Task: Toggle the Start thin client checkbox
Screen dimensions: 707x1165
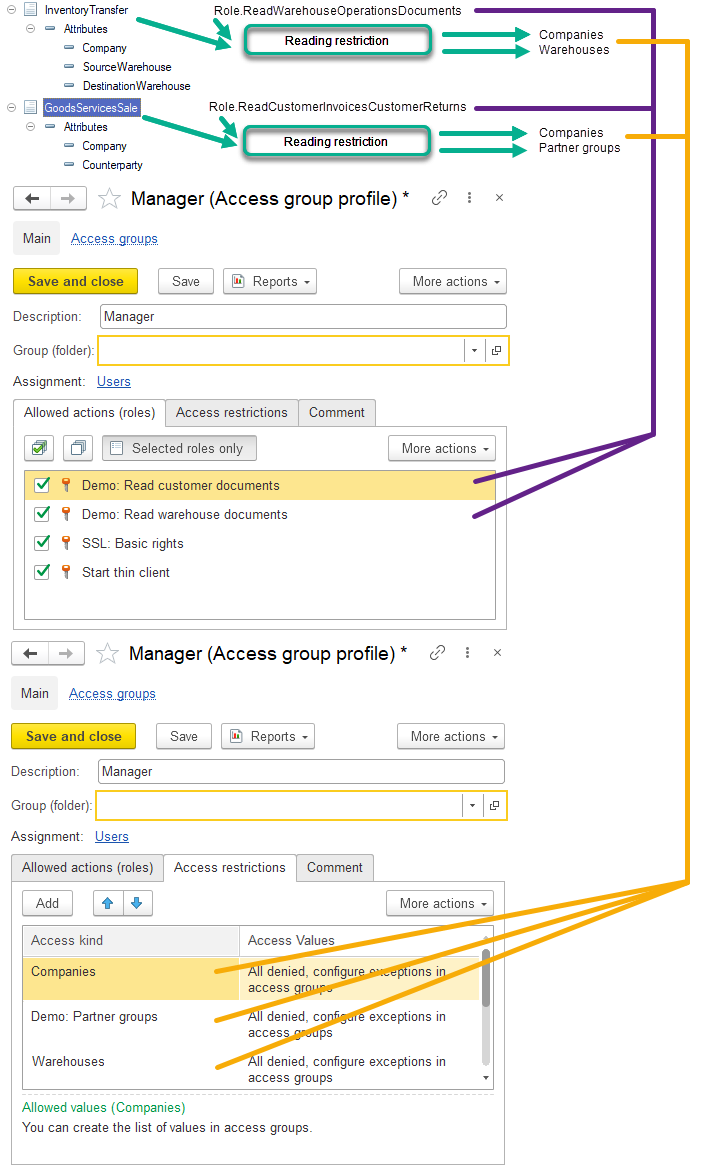Action: (42, 572)
